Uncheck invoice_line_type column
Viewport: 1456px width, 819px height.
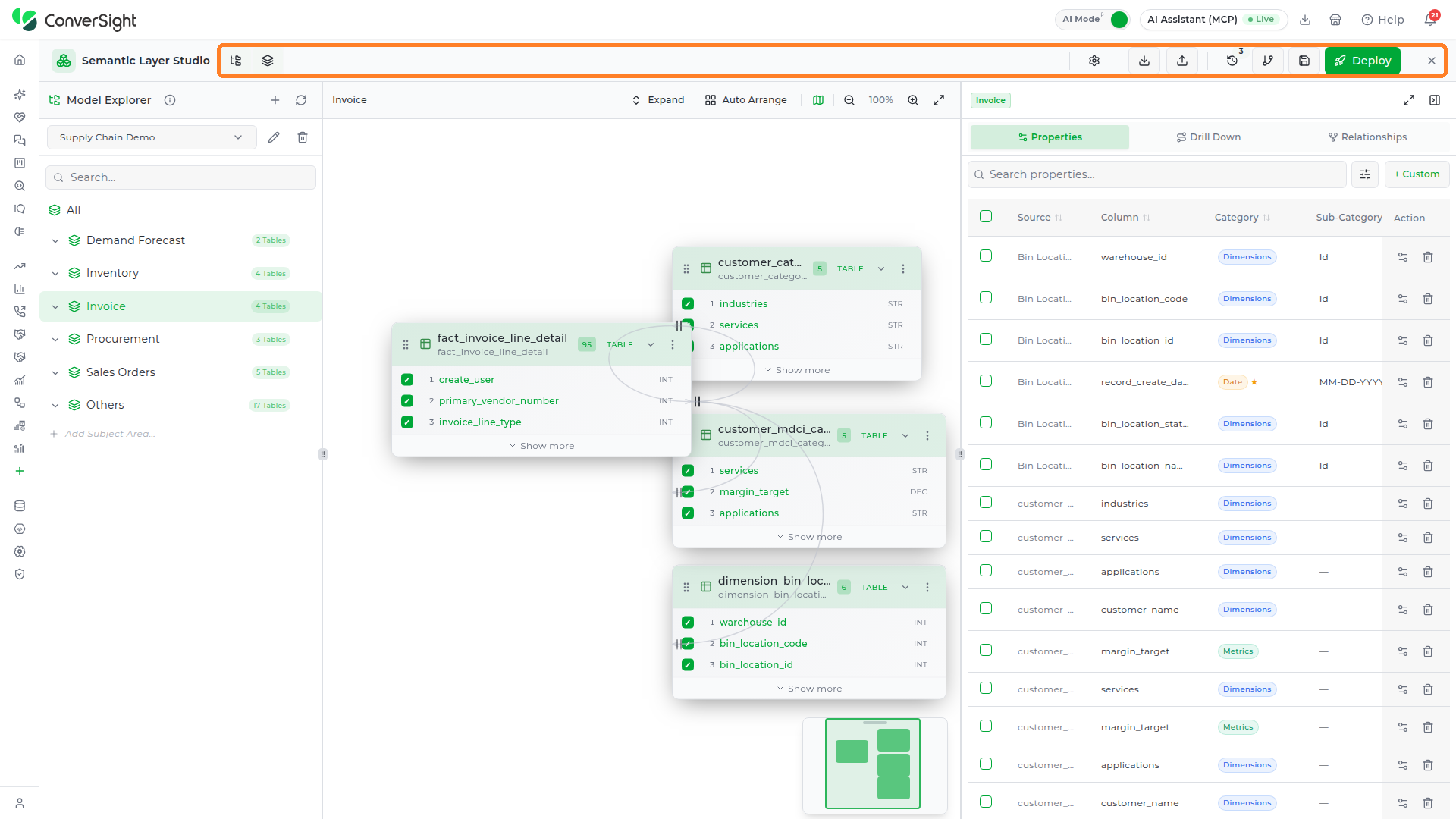point(407,422)
